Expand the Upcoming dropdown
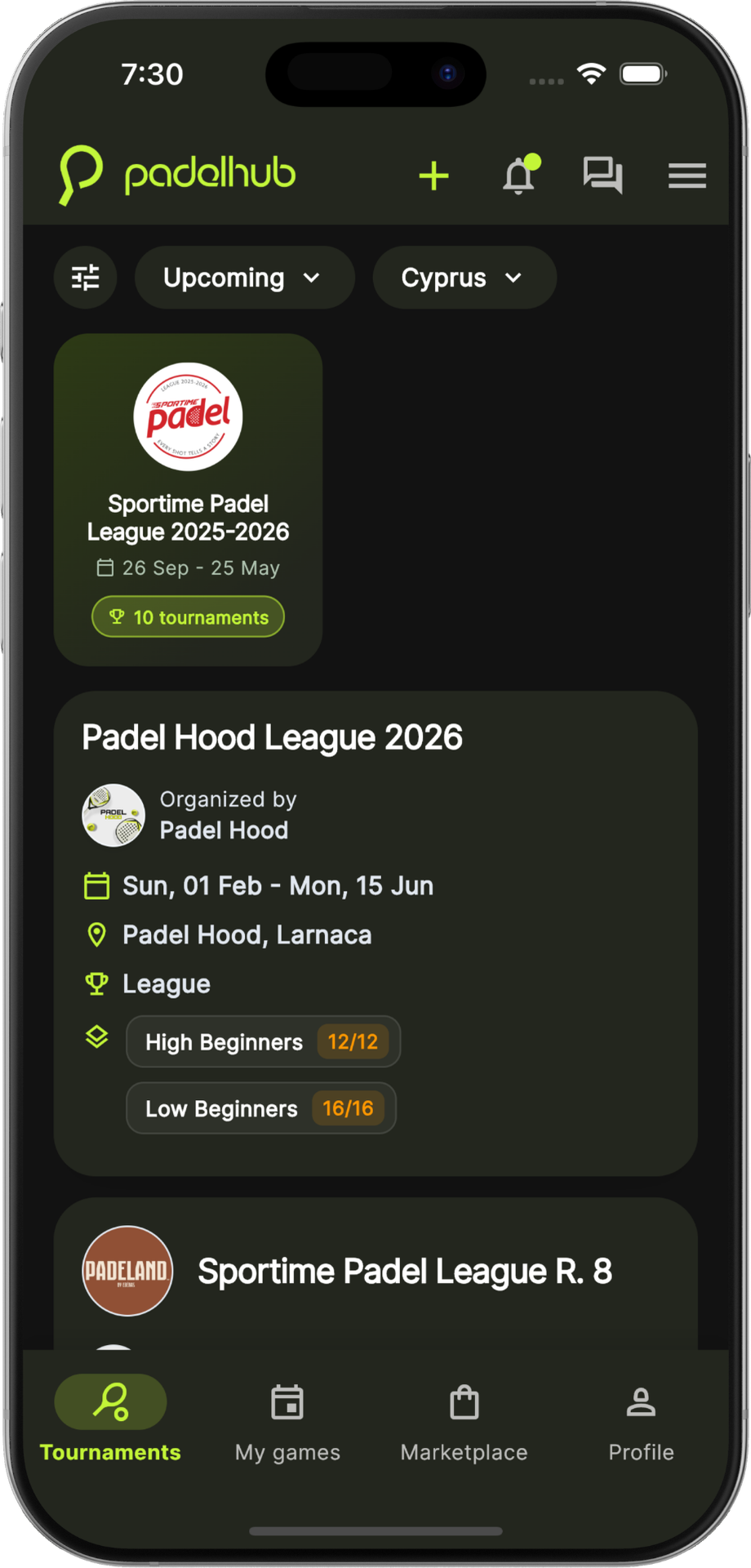 tap(244, 278)
